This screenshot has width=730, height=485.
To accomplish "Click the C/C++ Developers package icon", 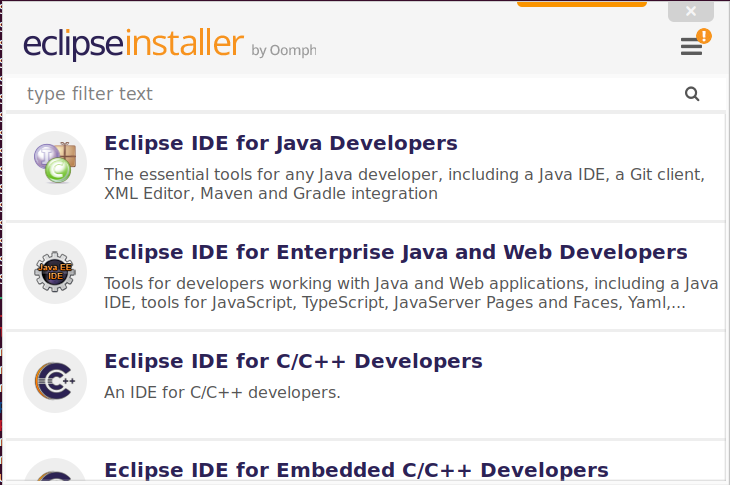I will [55, 381].
